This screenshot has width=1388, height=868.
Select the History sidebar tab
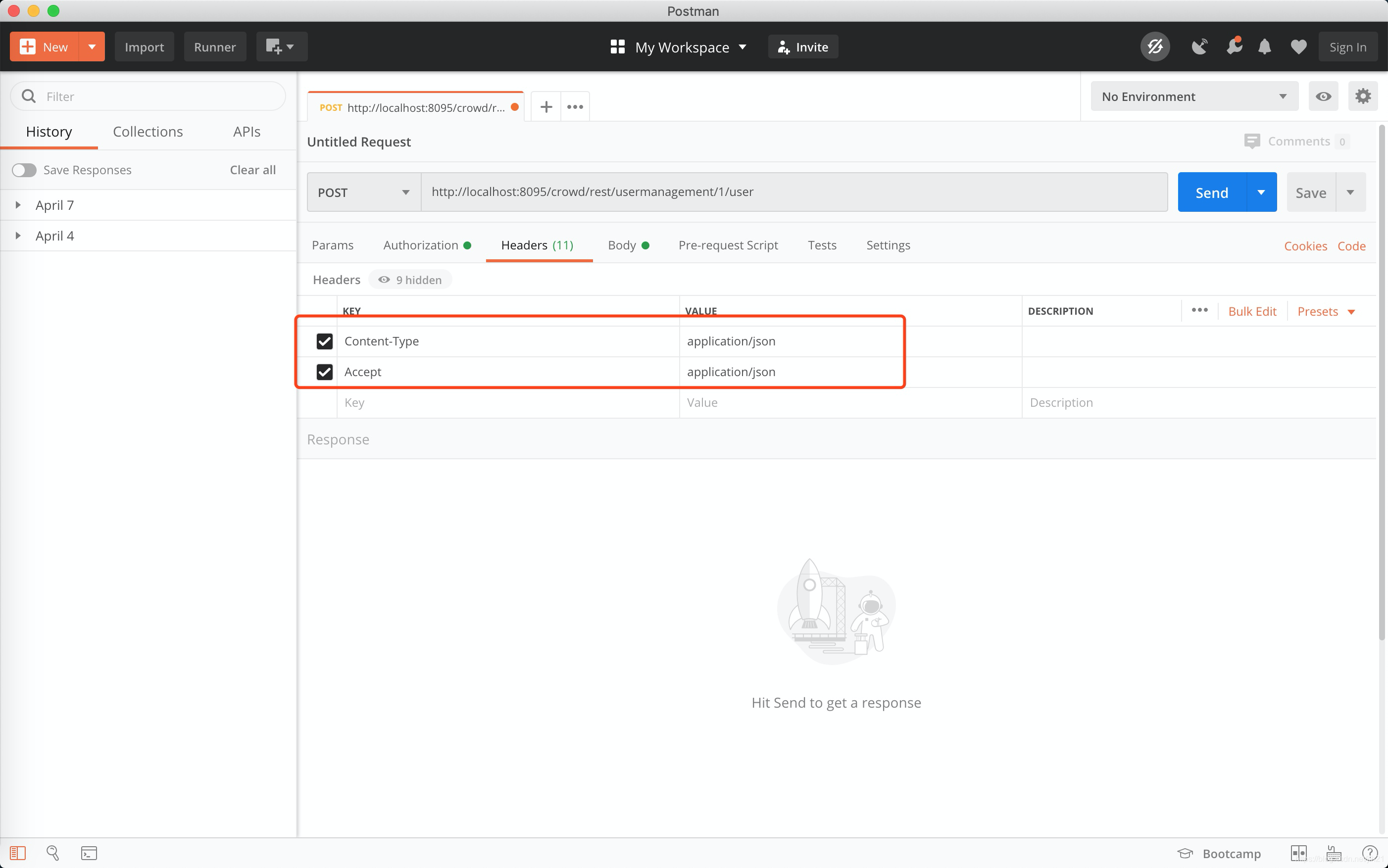[x=49, y=132]
